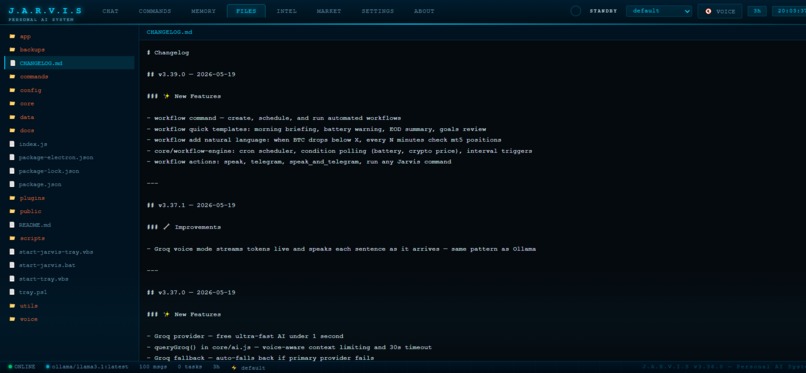
Task: Expand the commands folder row
Action: coord(69,77)
